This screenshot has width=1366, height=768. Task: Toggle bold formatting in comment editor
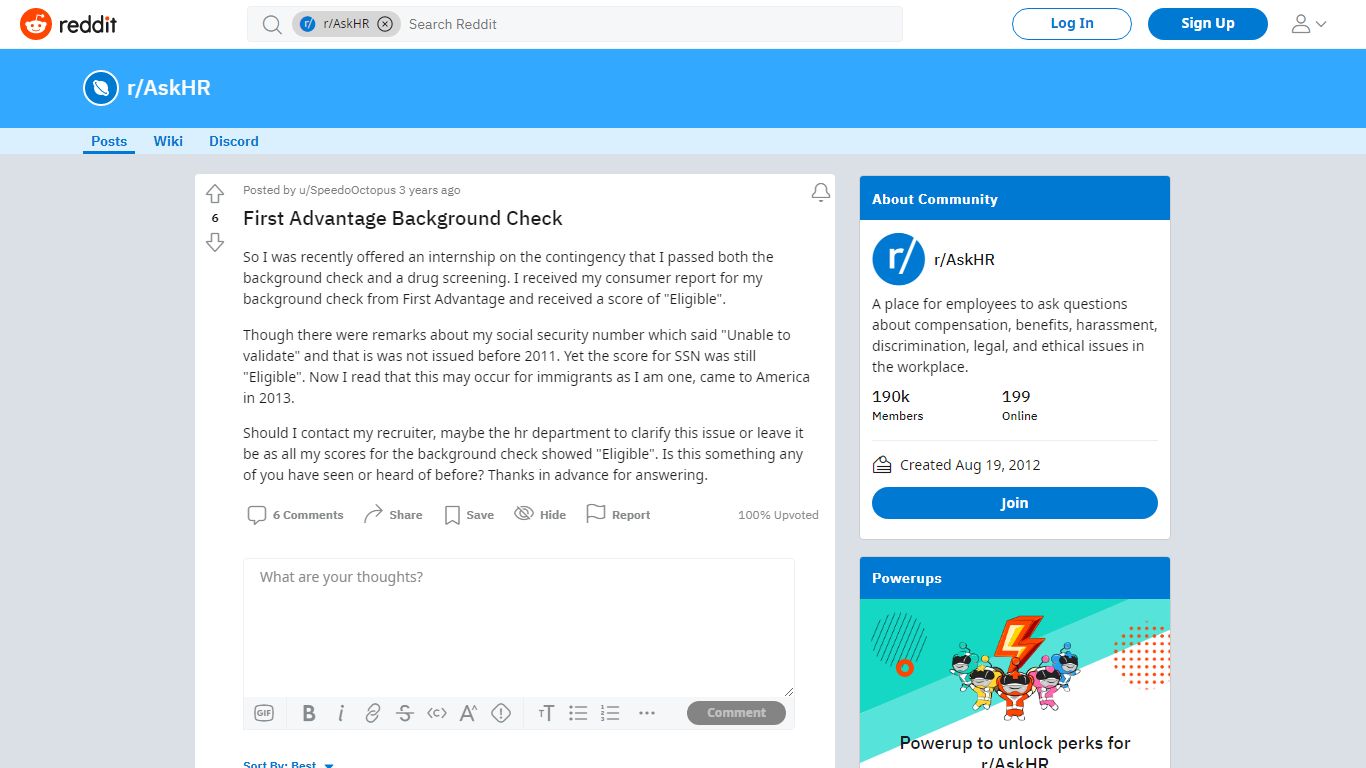pyautogui.click(x=309, y=713)
